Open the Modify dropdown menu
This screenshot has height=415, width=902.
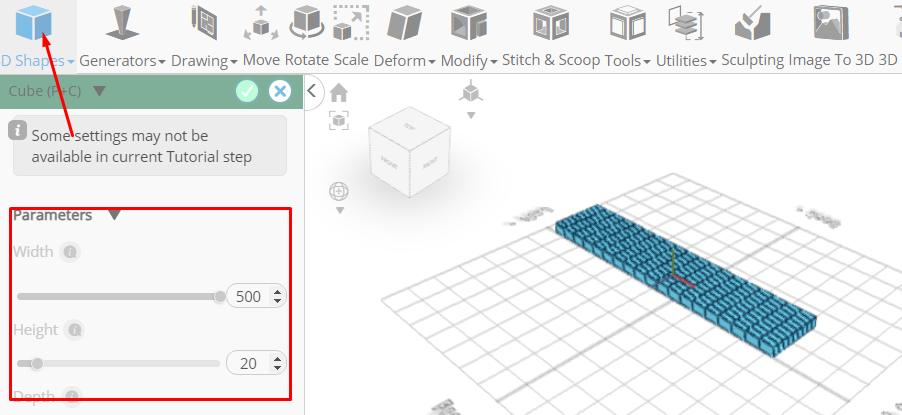[469, 60]
